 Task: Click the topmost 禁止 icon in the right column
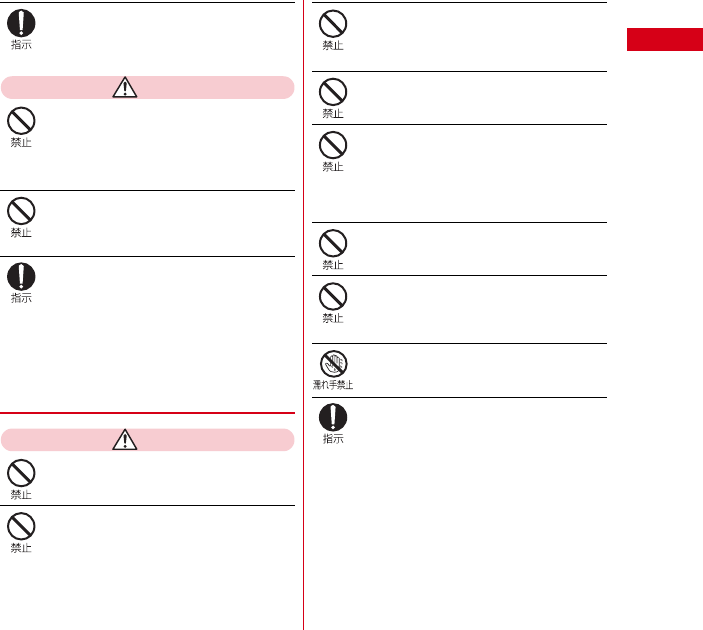(x=332, y=23)
